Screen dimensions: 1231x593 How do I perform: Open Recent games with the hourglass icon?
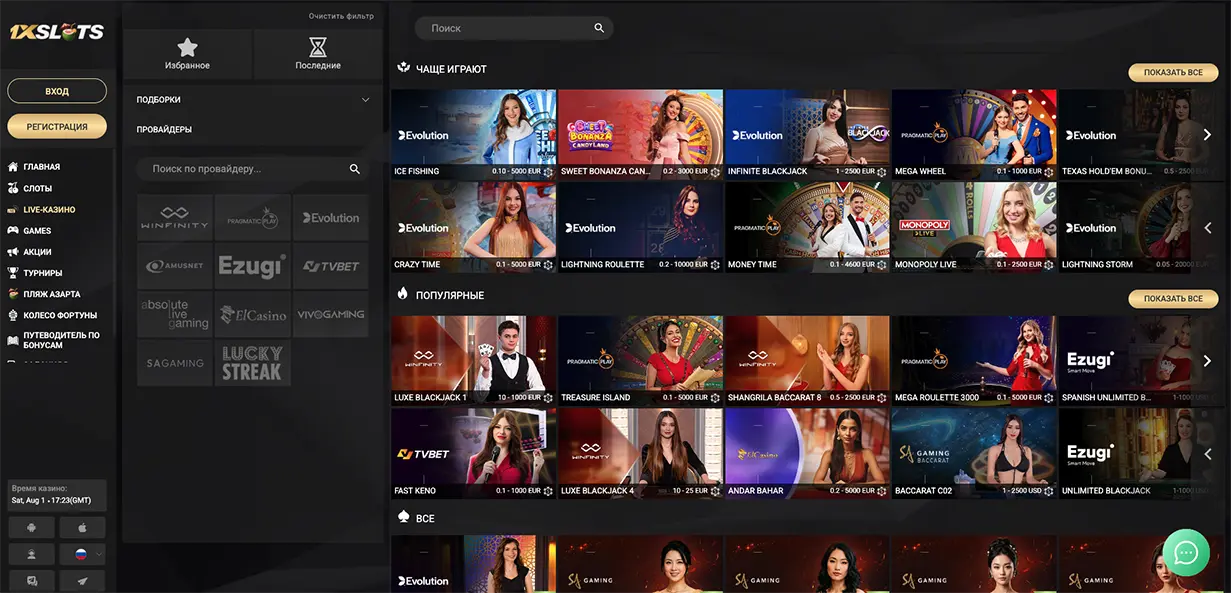318,54
